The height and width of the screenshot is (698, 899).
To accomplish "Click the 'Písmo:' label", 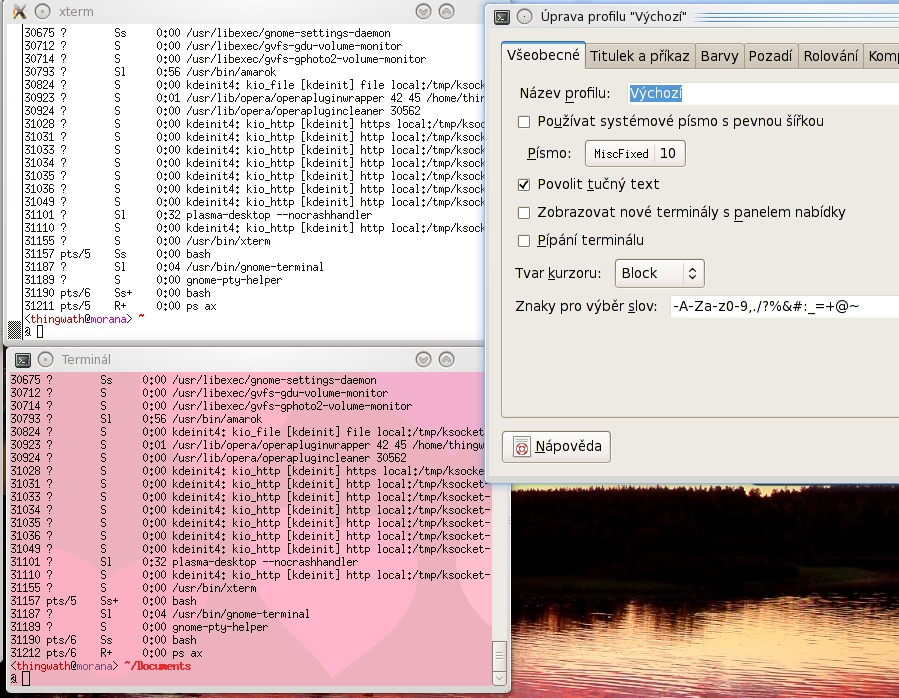I will [549, 154].
